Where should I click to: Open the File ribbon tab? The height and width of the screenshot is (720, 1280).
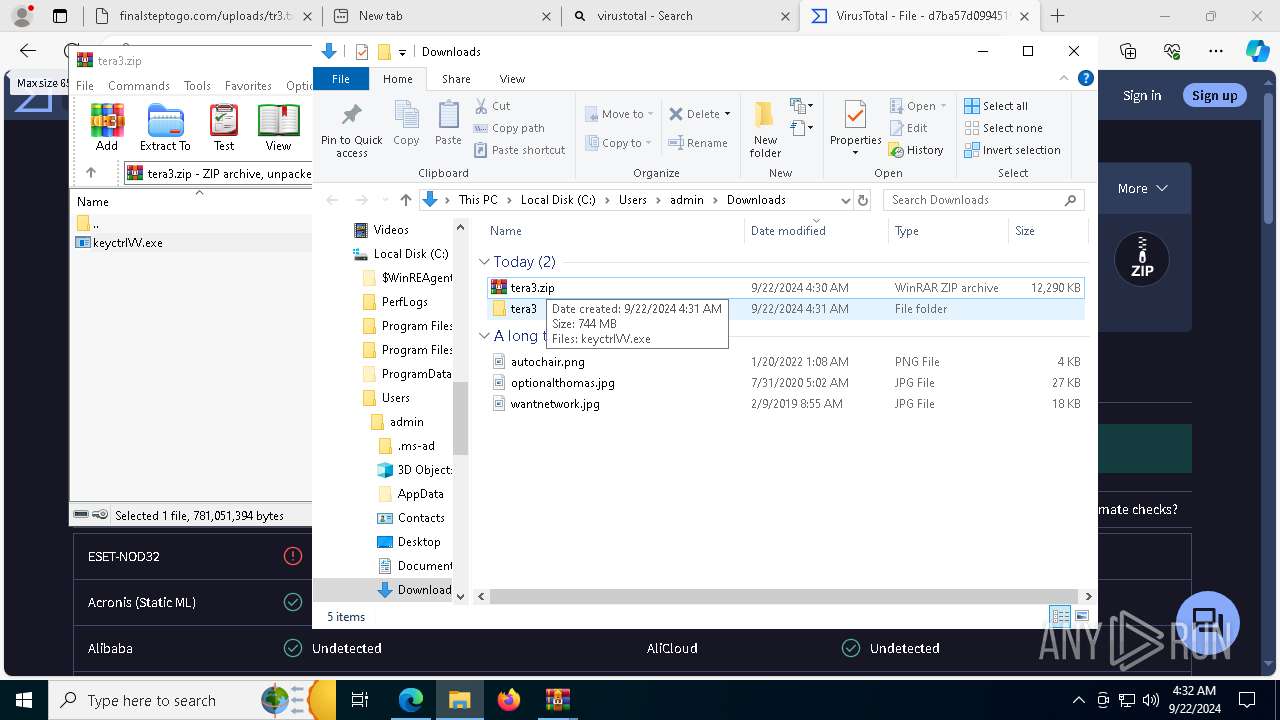point(341,79)
